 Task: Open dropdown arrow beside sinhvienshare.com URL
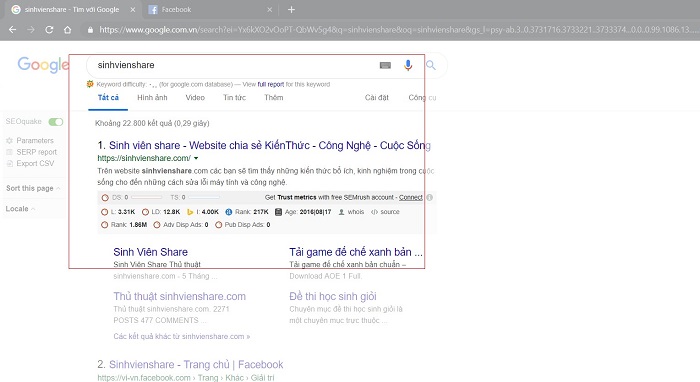tap(196, 158)
